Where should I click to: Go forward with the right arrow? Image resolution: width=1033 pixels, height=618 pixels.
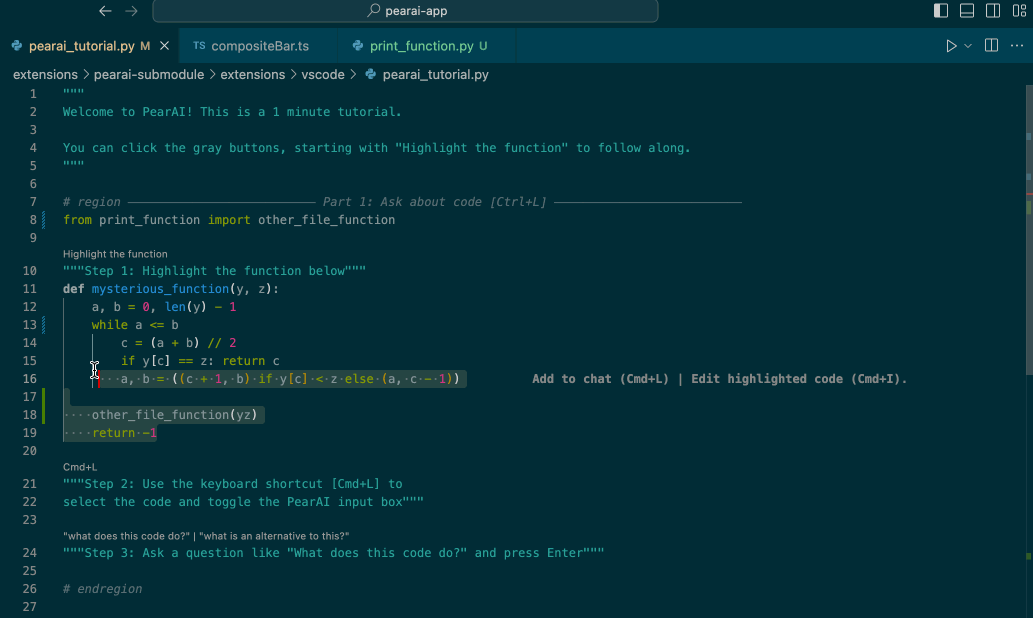[131, 11]
